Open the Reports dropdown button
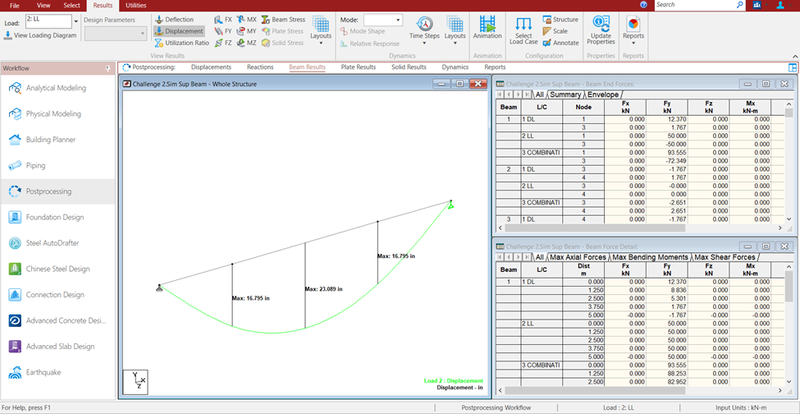The width and height of the screenshot is (800, 414). pyautogui.click(x=633, y=30)
